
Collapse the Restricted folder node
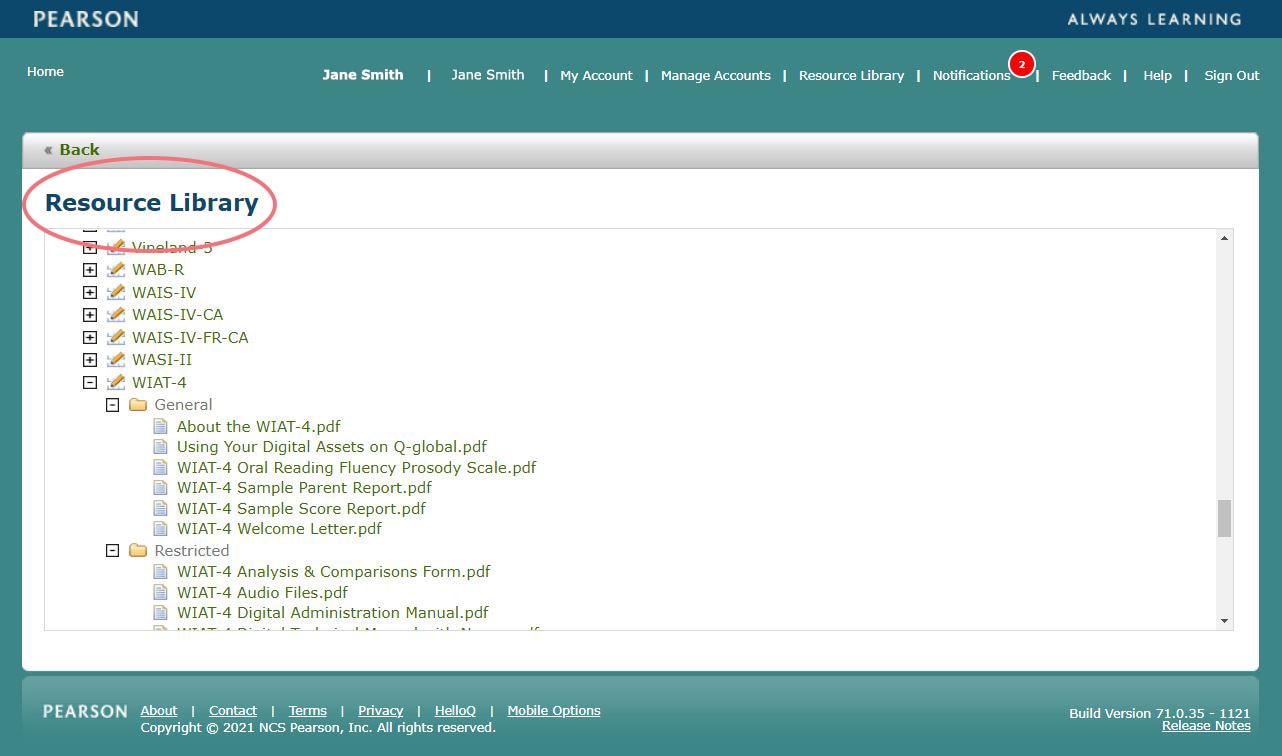[112, 551]
